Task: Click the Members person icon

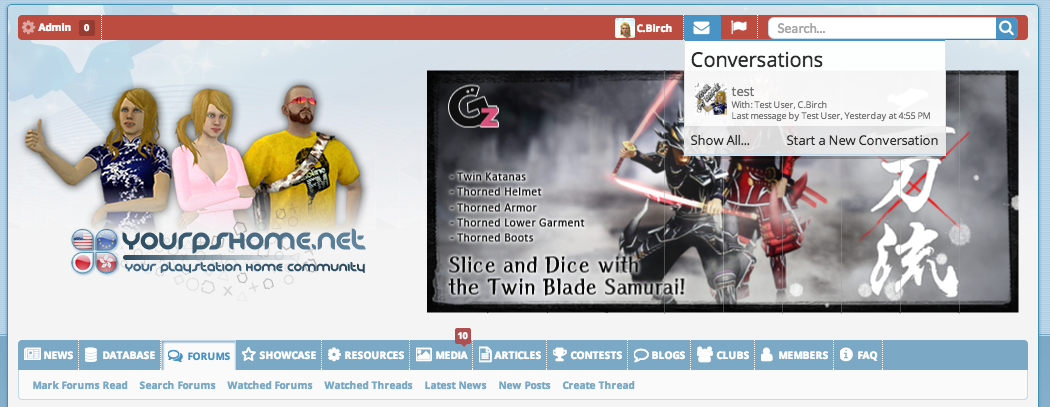Action: (x=767, y=355)
